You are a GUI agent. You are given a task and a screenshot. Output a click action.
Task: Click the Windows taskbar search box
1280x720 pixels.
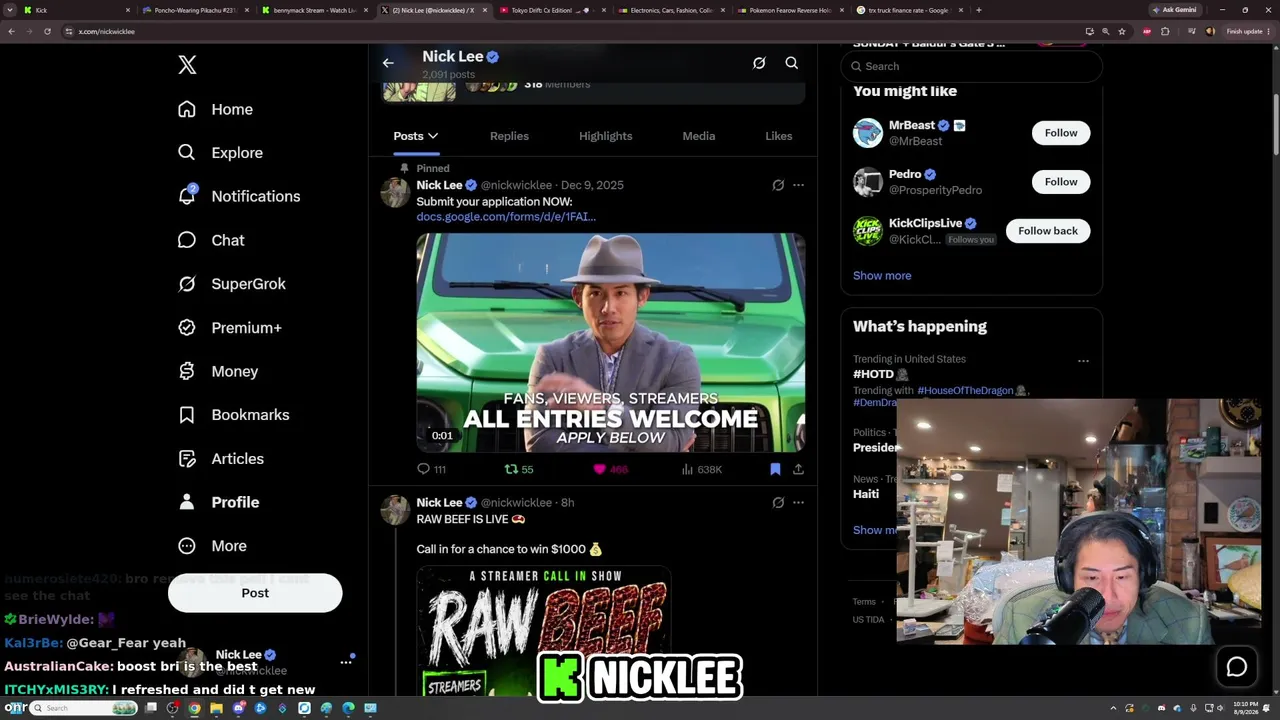[x=85, y=708]
